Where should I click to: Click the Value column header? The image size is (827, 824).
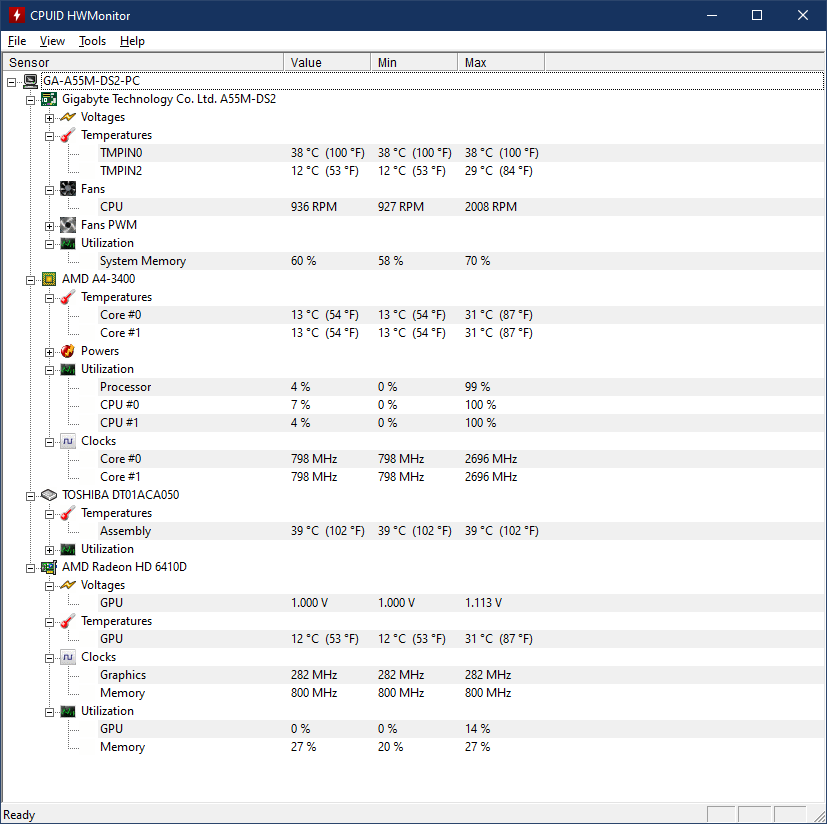tap(327, 62)
